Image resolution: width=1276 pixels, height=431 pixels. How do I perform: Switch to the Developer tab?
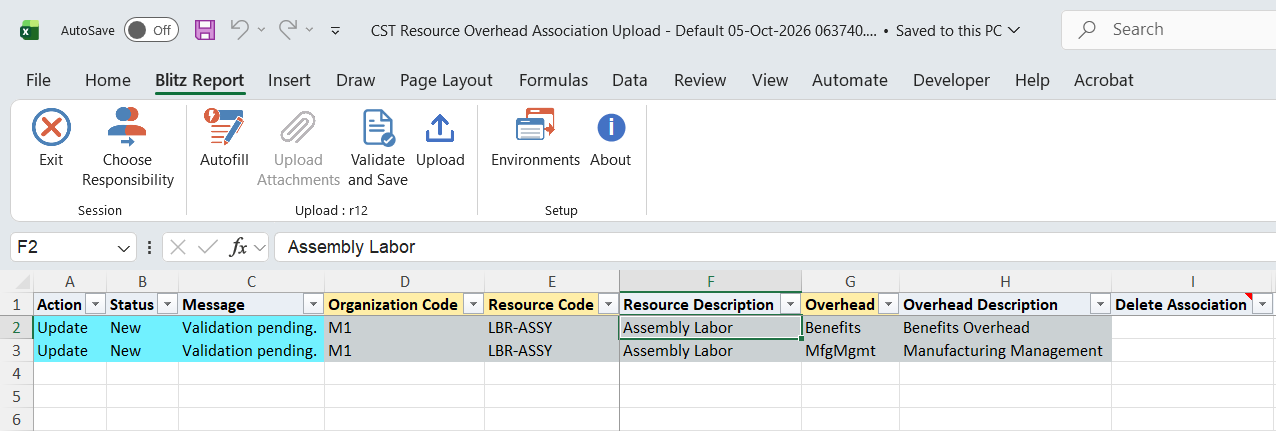951,80
